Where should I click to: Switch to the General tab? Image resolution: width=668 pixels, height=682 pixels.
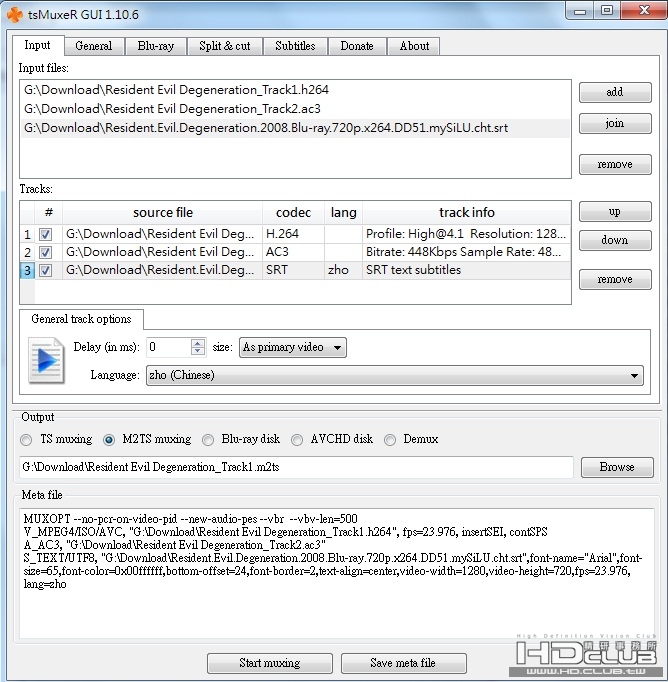click(x=94, y=46)
